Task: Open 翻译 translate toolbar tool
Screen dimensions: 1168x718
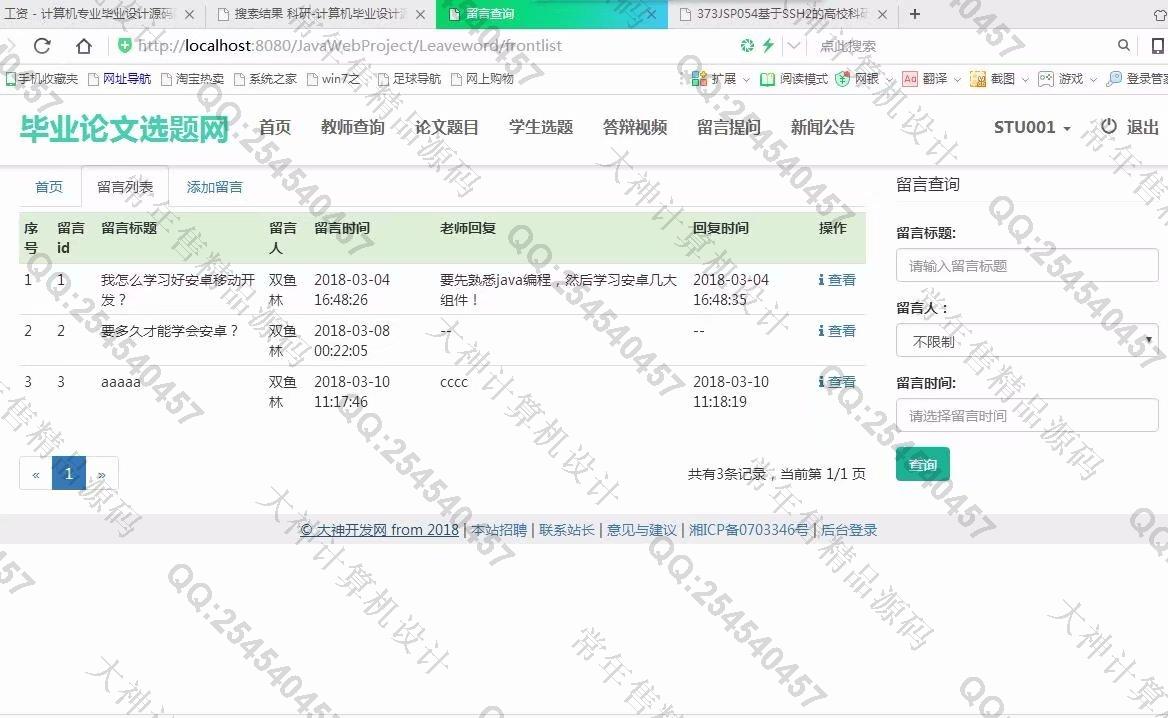Action: 925,78
